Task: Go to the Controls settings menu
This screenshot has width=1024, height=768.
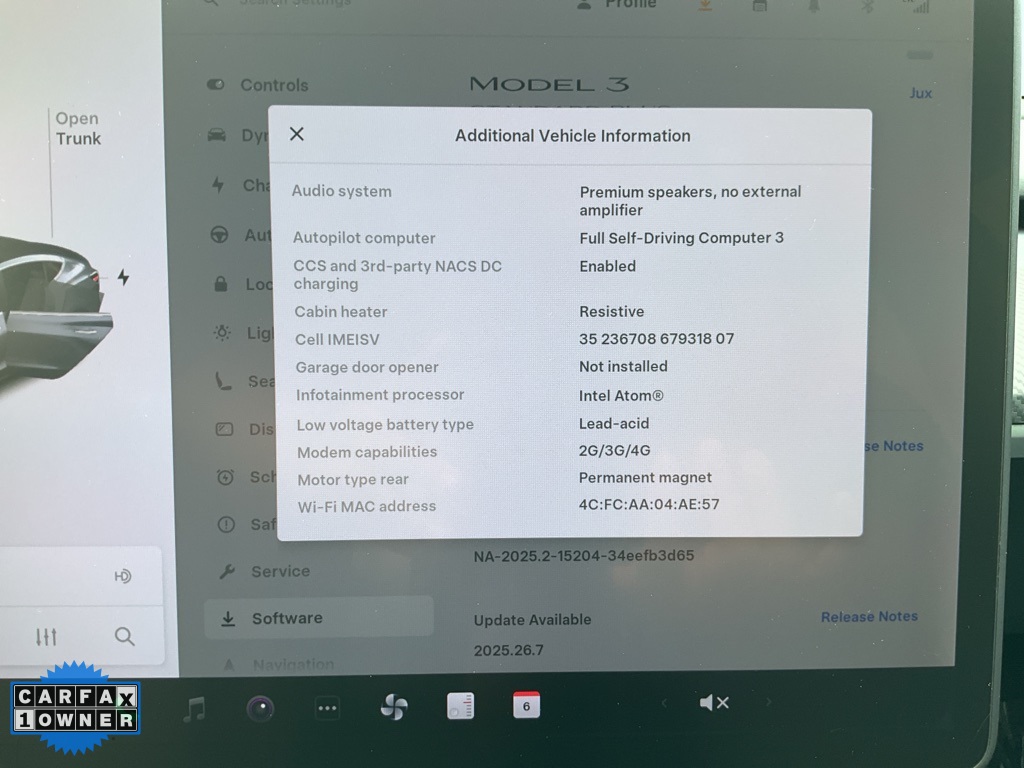Action: 273,85
